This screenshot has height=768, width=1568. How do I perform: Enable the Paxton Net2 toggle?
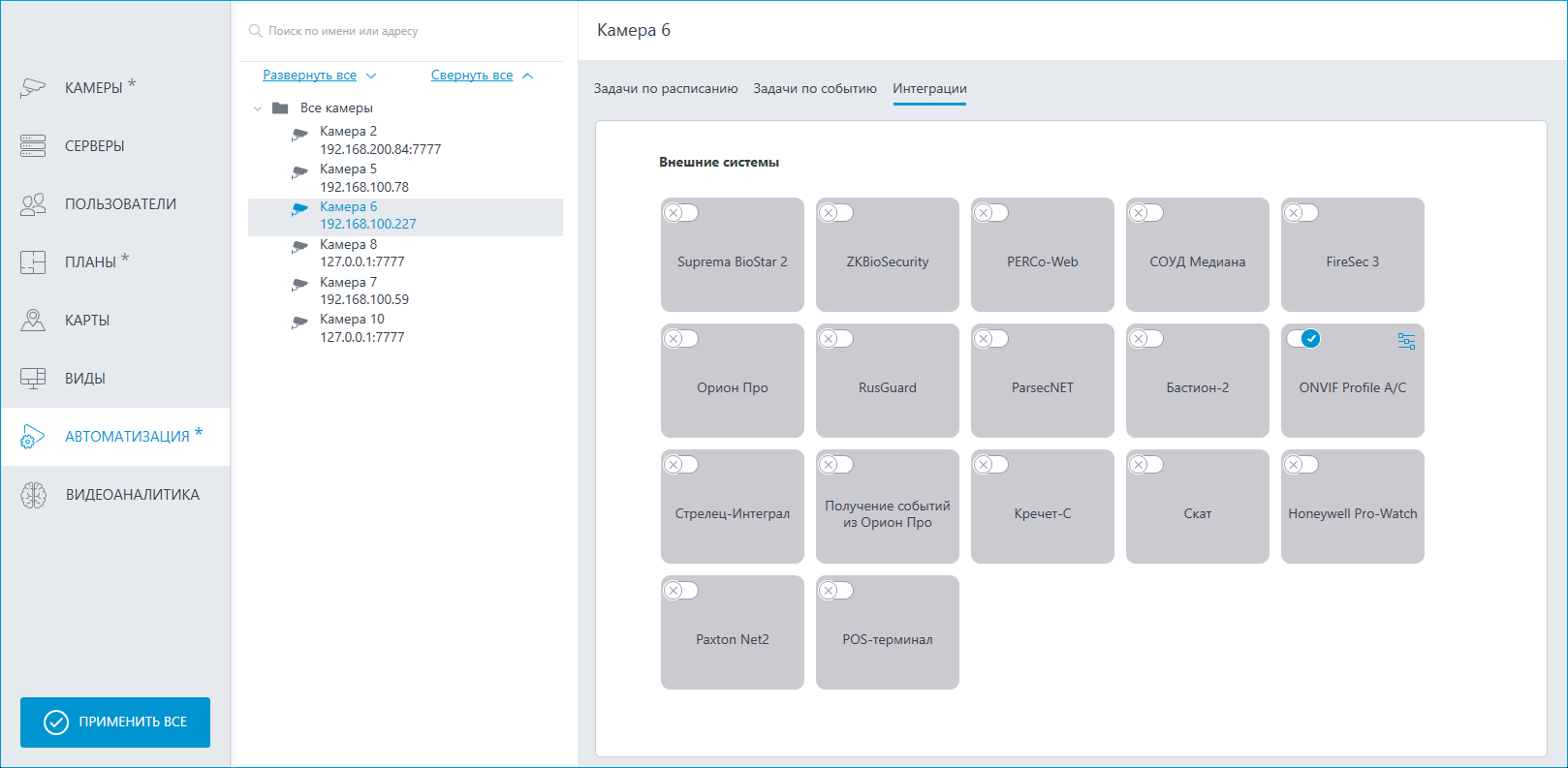[680, 590]
